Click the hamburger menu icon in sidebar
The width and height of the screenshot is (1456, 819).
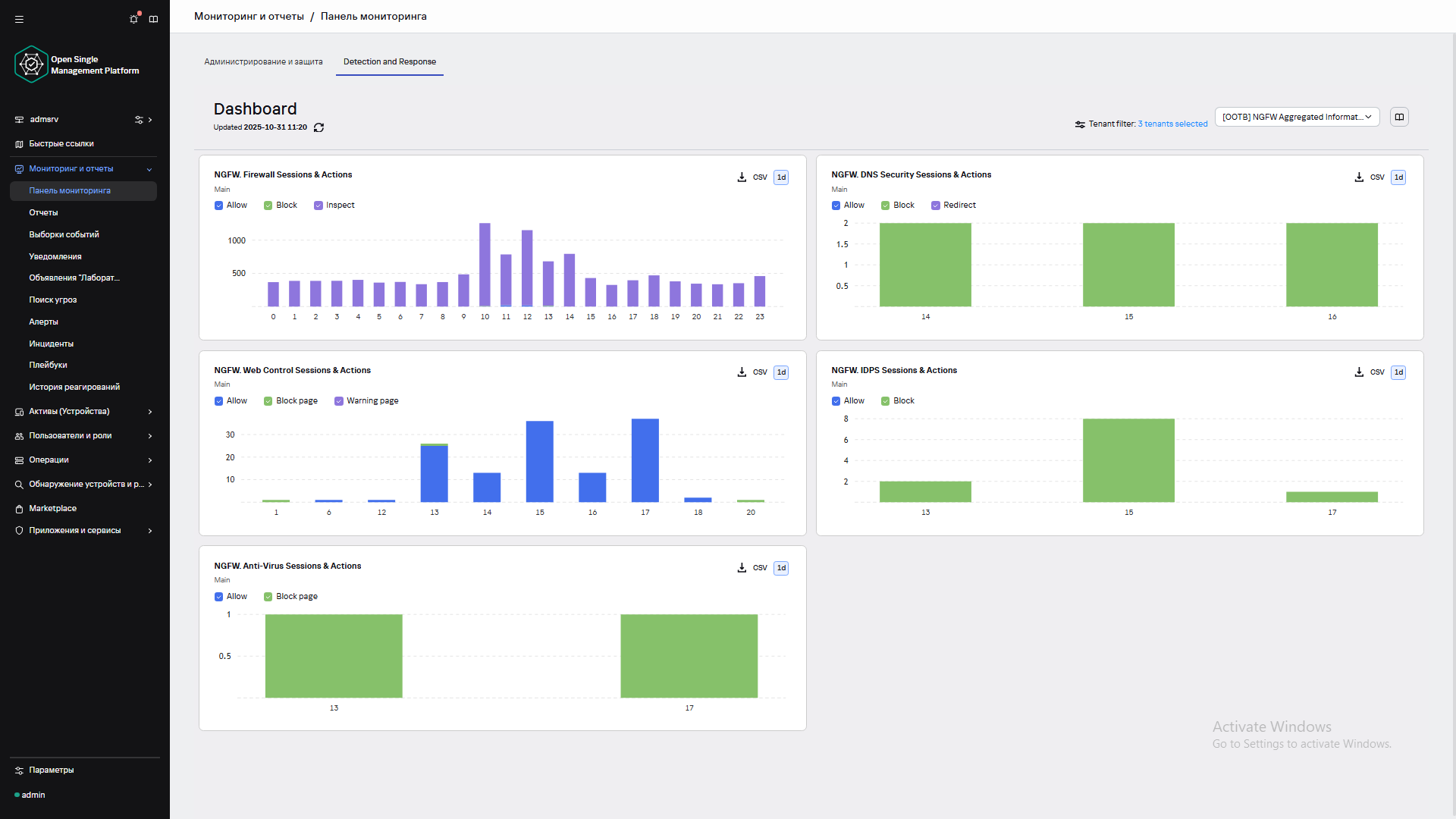(x=19, y=19)
